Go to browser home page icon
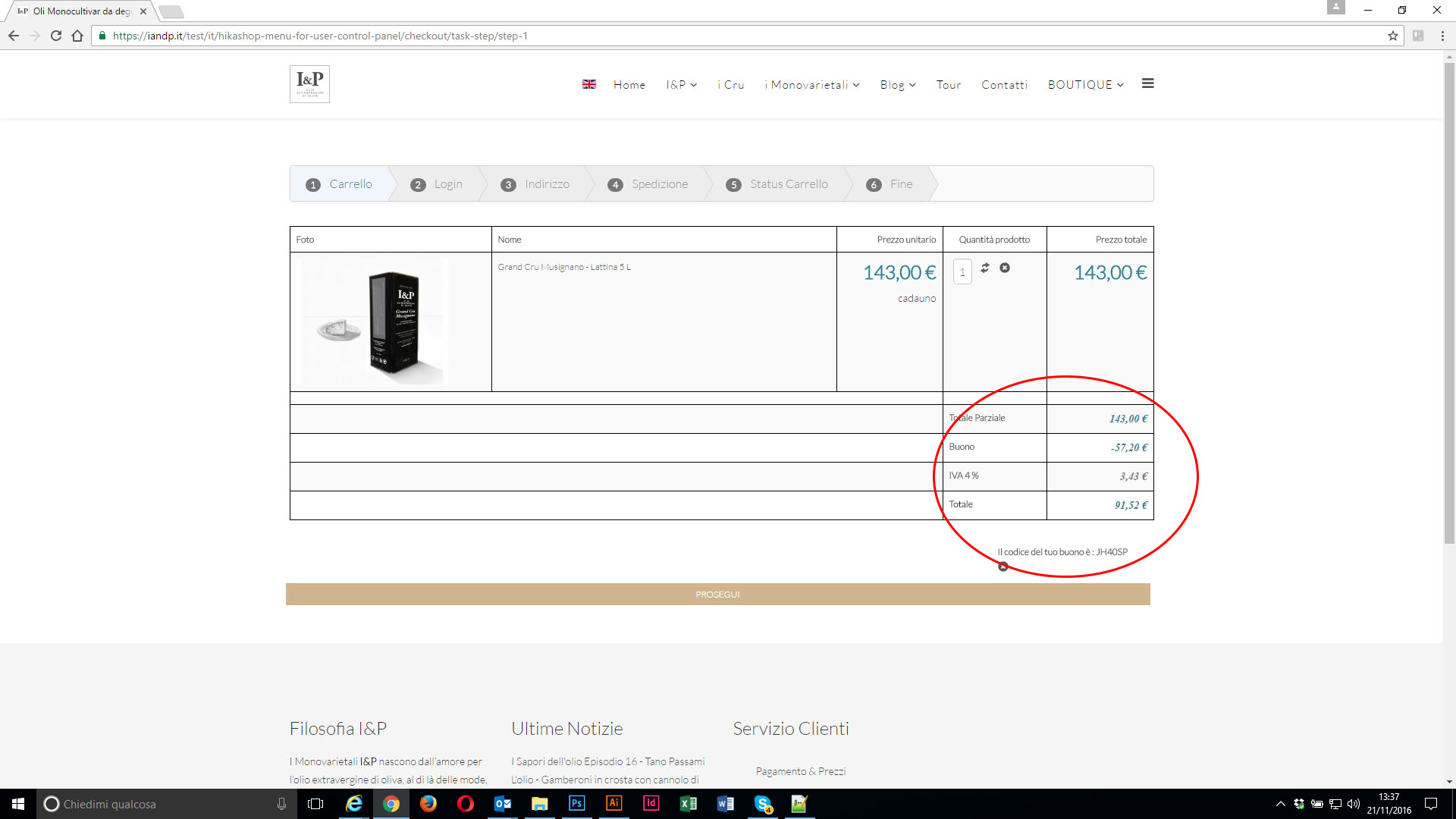This screenshot has height=819, width=1456. pyautogui.click(x=77, y=36)
